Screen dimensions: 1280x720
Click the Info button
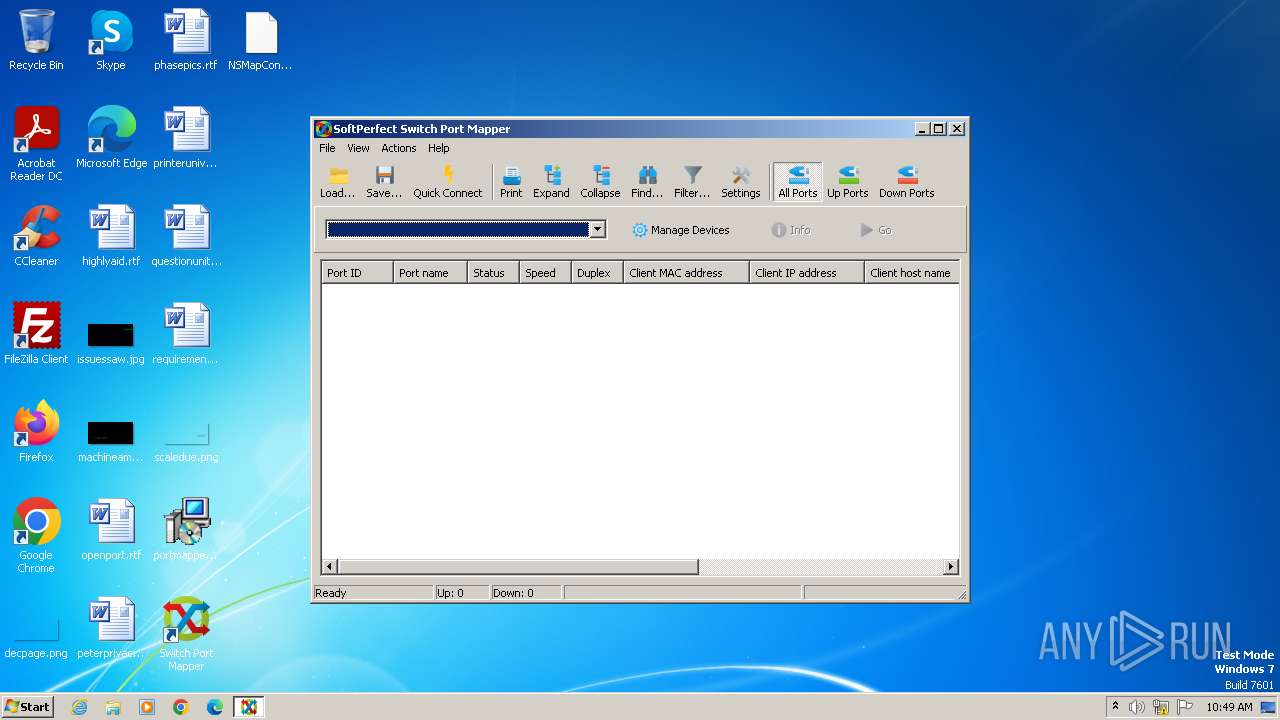[x=791, y=230]
